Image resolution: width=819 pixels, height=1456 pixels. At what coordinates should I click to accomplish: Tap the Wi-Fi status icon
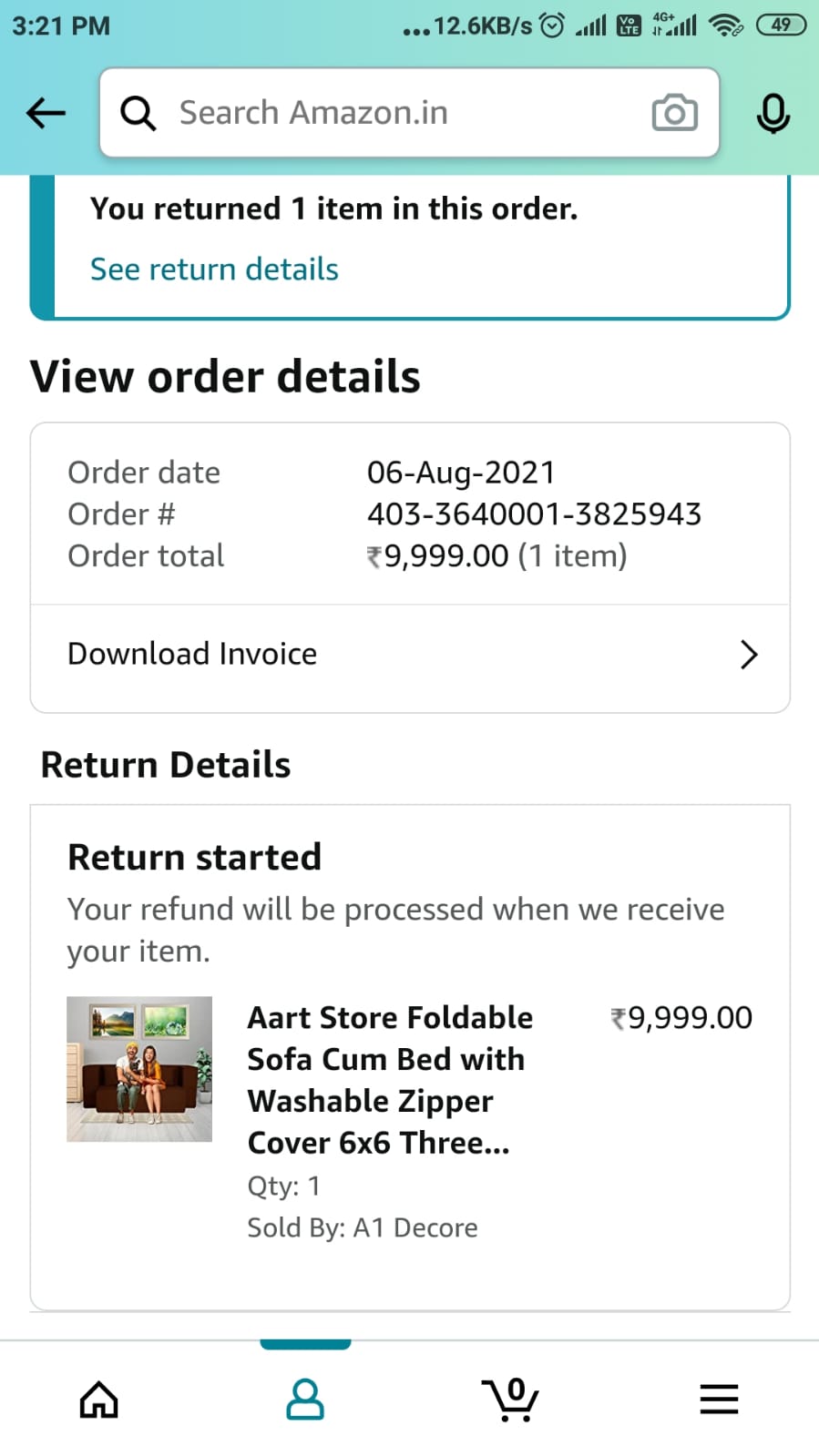coord(725,25)
